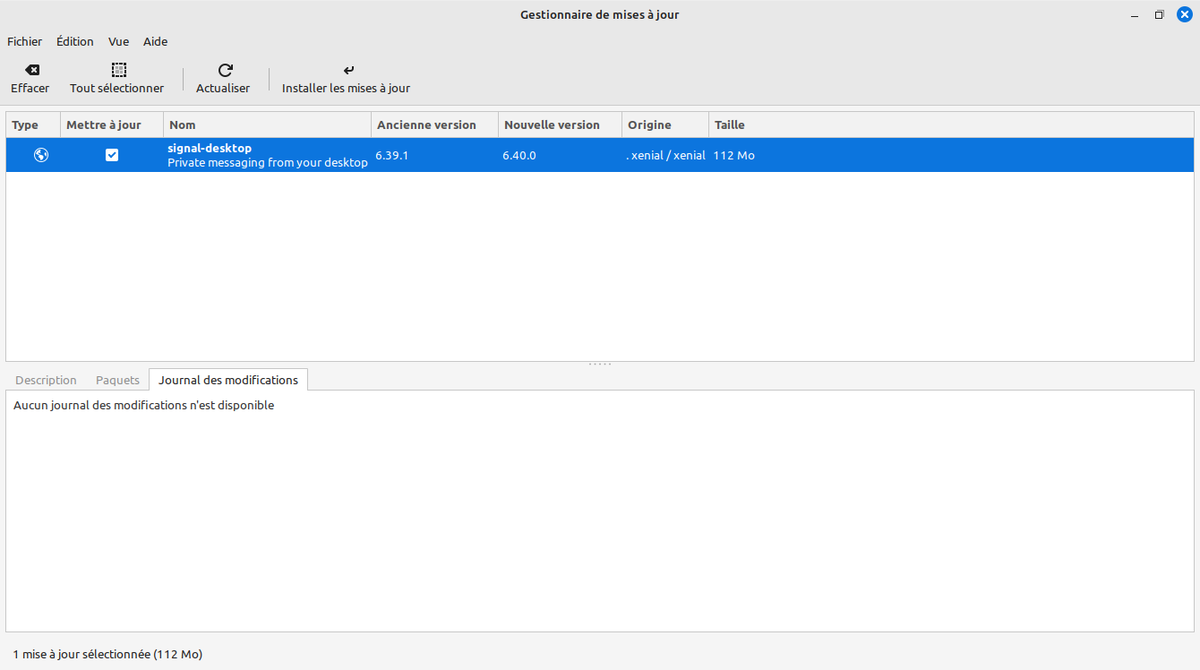
Task: Sort by the Type column header
Action: point(32,125)
